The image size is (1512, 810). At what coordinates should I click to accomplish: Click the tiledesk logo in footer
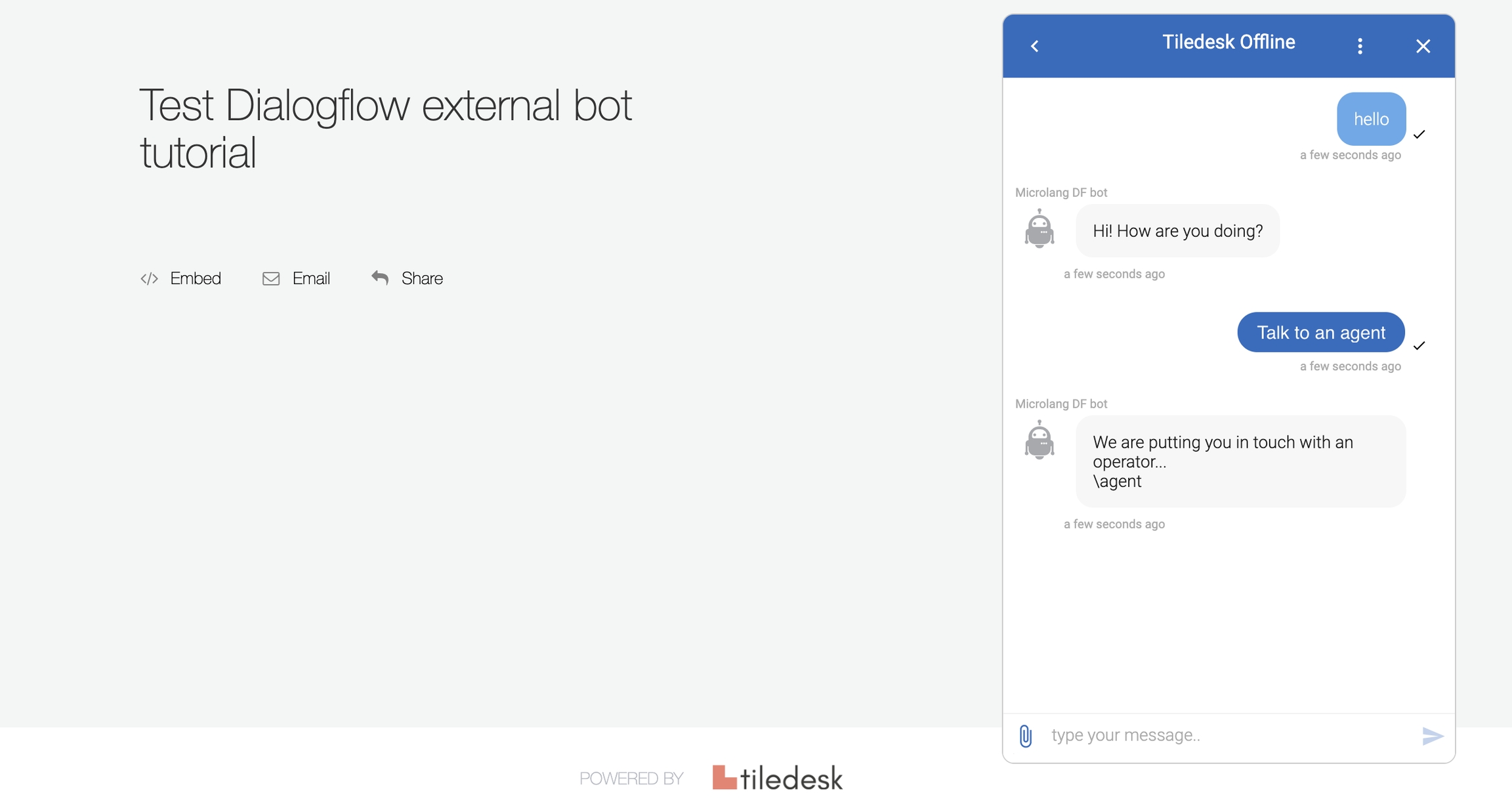[x=778, y=778]
